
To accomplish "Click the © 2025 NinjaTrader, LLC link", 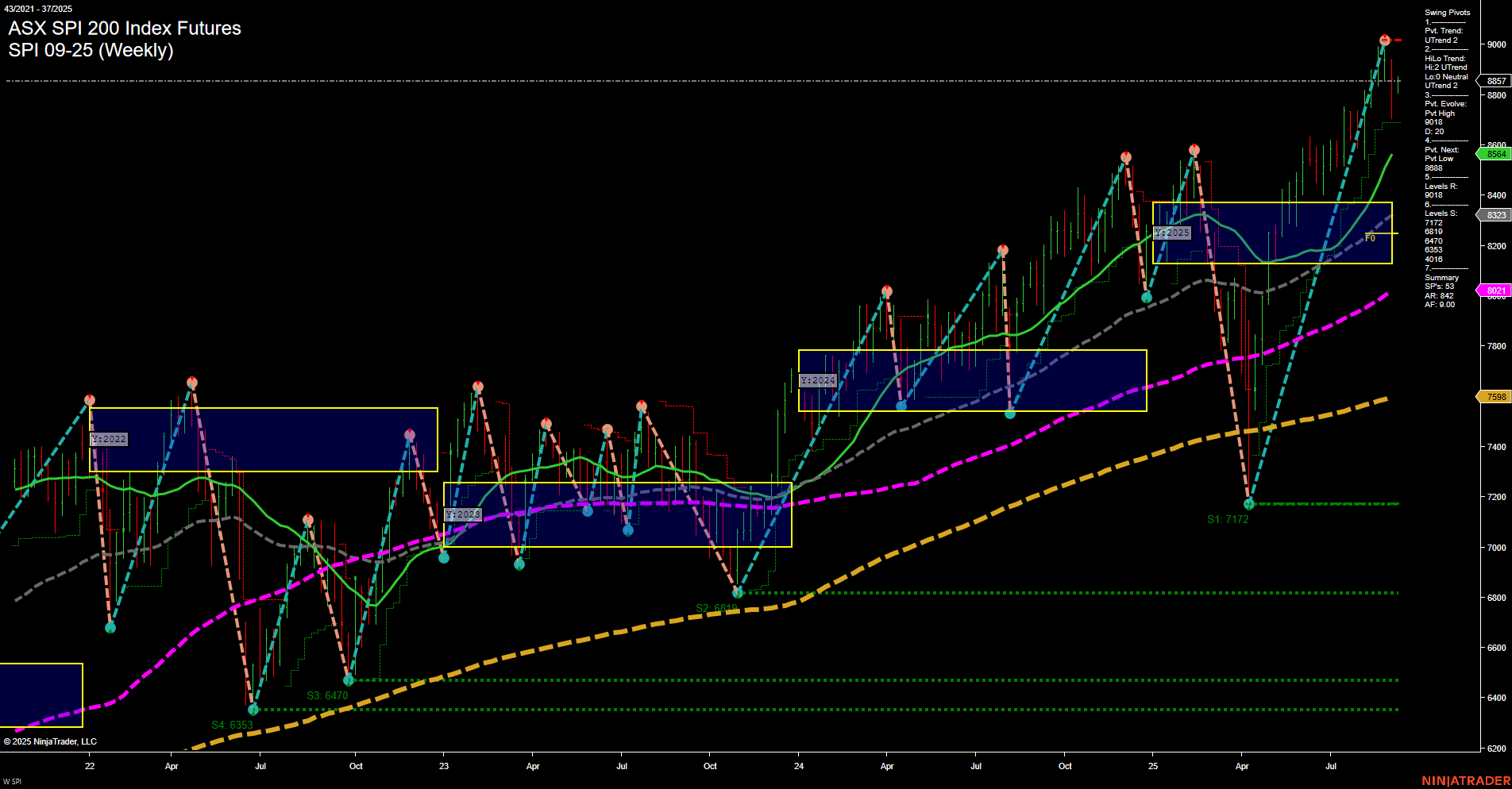I will 51,741.
